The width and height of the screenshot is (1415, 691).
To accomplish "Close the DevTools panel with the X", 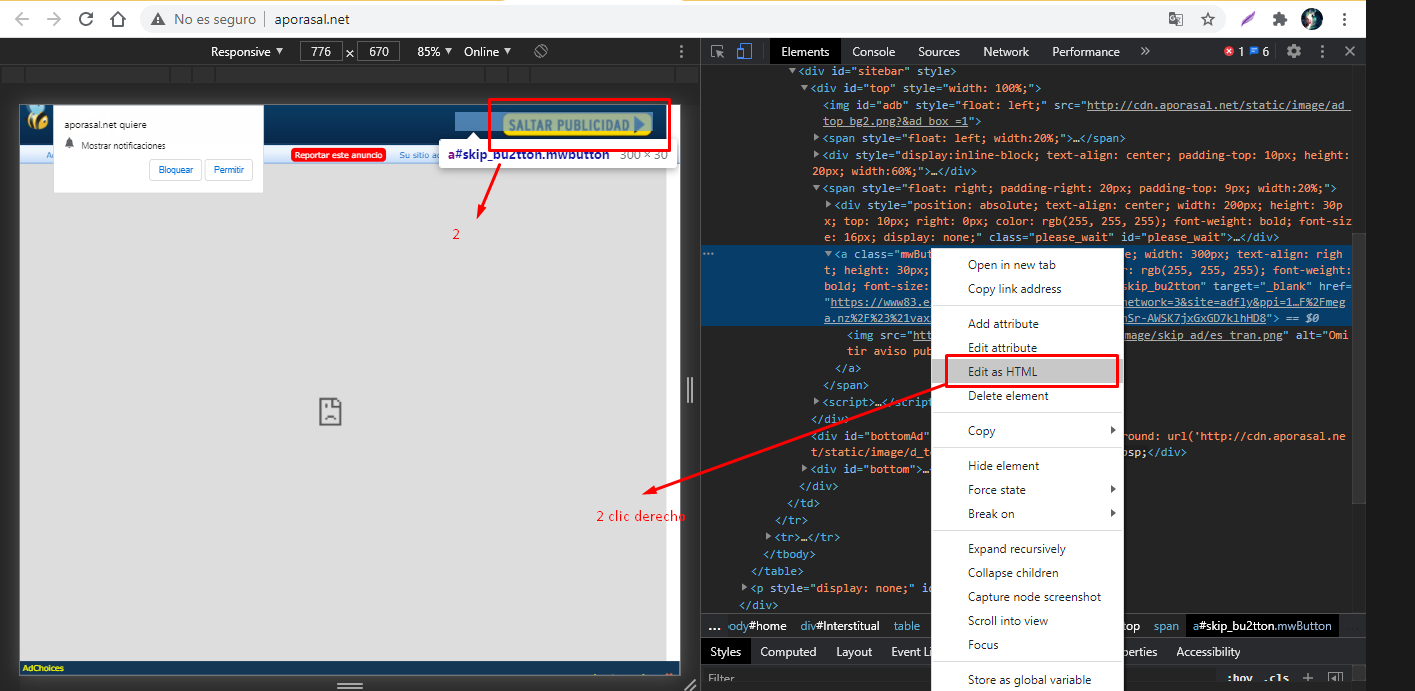I will click(1350, 51).
